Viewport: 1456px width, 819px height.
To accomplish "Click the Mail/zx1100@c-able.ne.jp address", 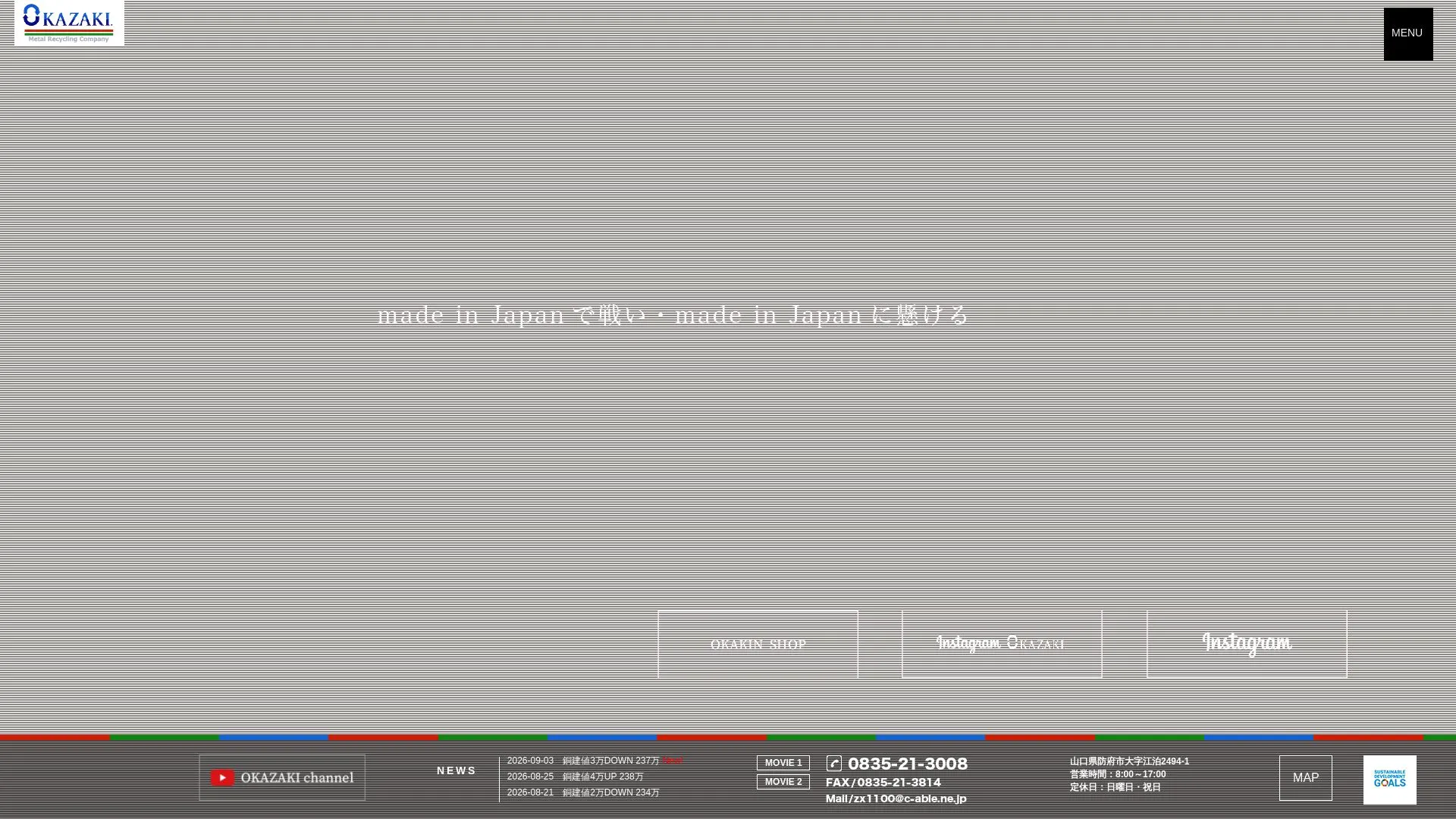I will (x=896, y=799).
